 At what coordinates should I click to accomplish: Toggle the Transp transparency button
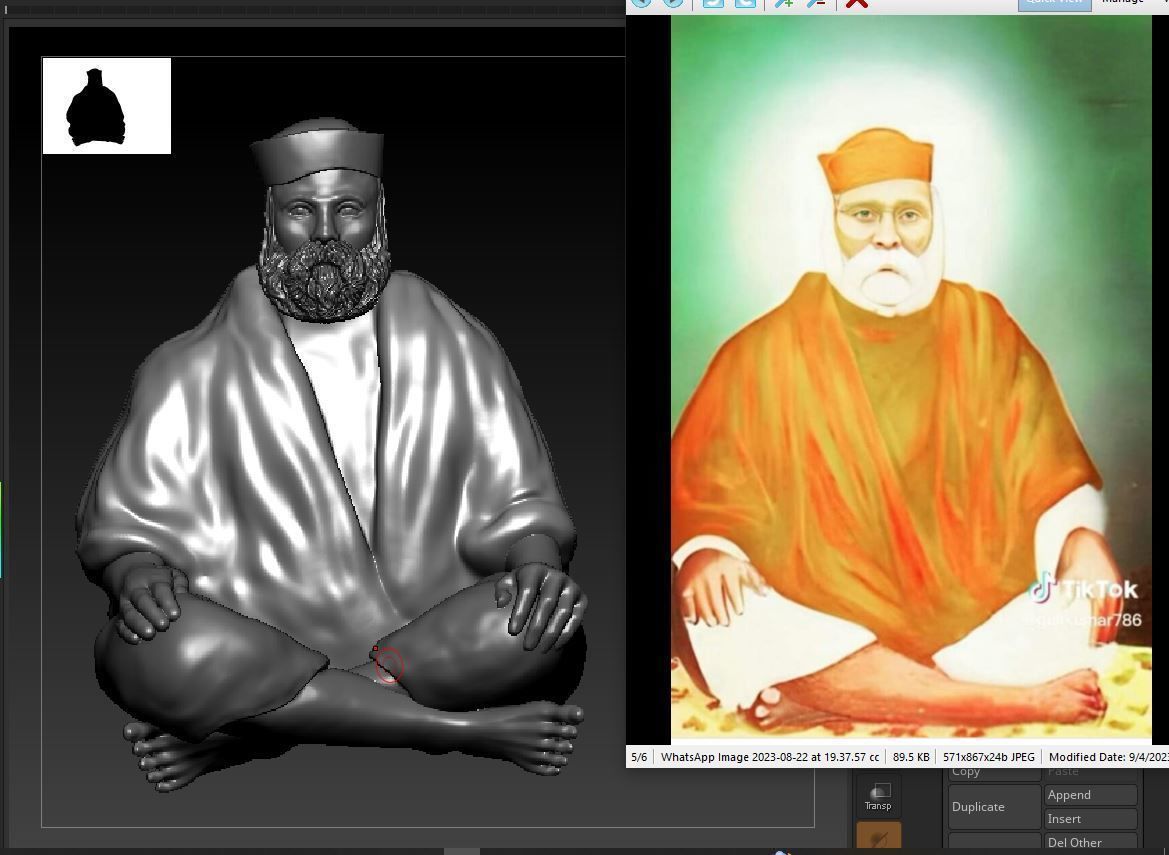point(878,796)
